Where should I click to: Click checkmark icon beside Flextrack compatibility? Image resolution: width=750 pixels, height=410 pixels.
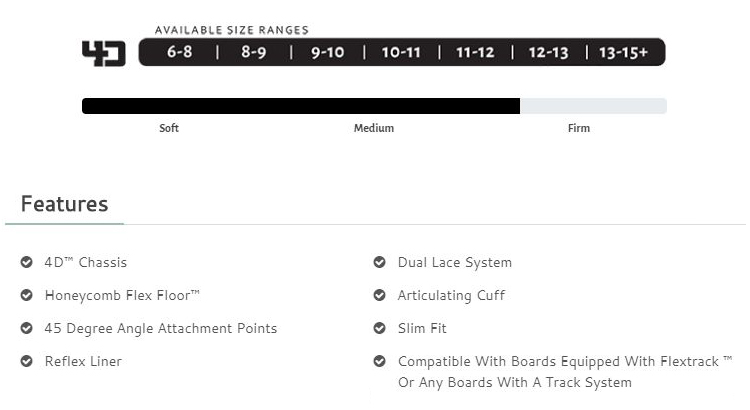pos(379,361)
